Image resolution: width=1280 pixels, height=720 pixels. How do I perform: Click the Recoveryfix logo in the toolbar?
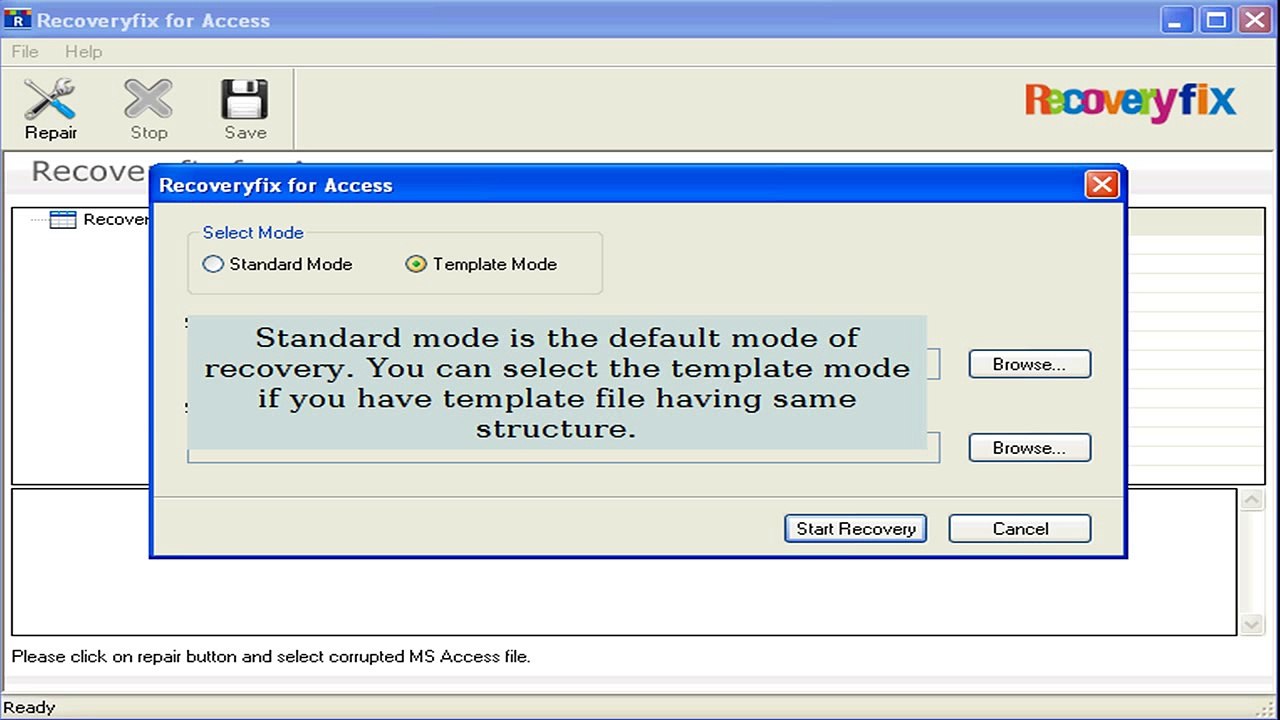coord(1130,103)
